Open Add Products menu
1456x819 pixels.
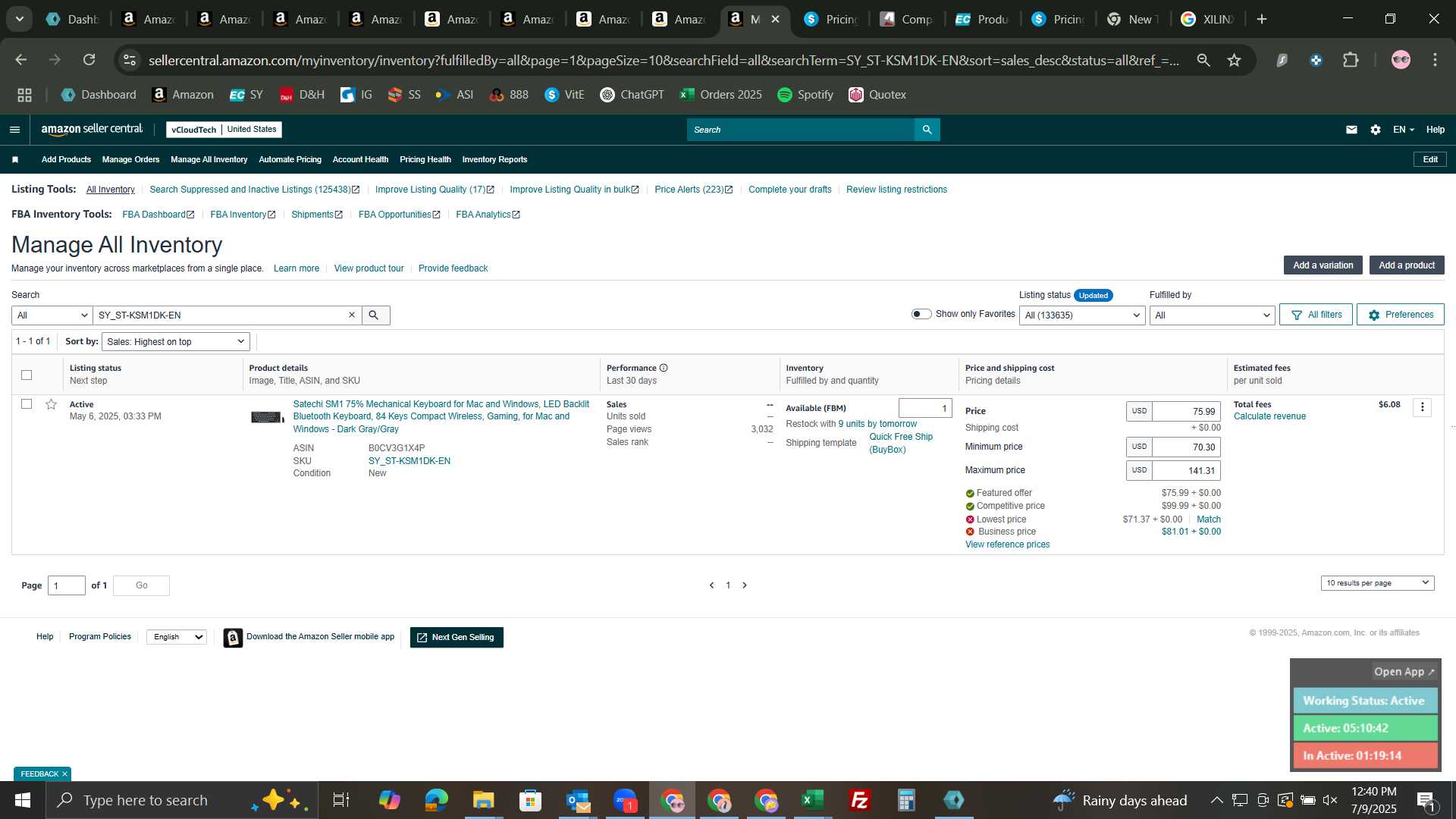tap(66, 159)
